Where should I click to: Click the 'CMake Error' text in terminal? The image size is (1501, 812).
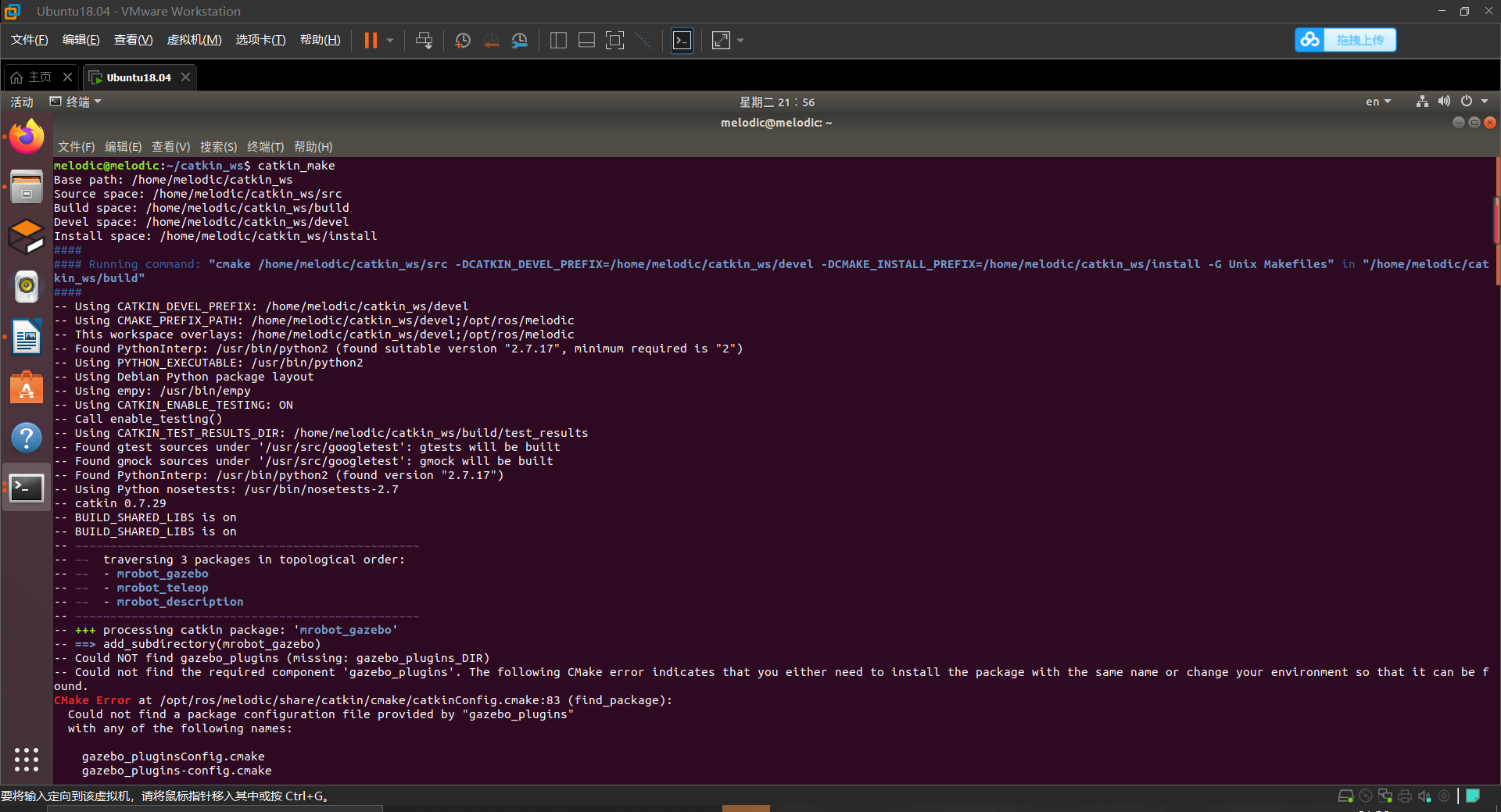tap(92, 700)
